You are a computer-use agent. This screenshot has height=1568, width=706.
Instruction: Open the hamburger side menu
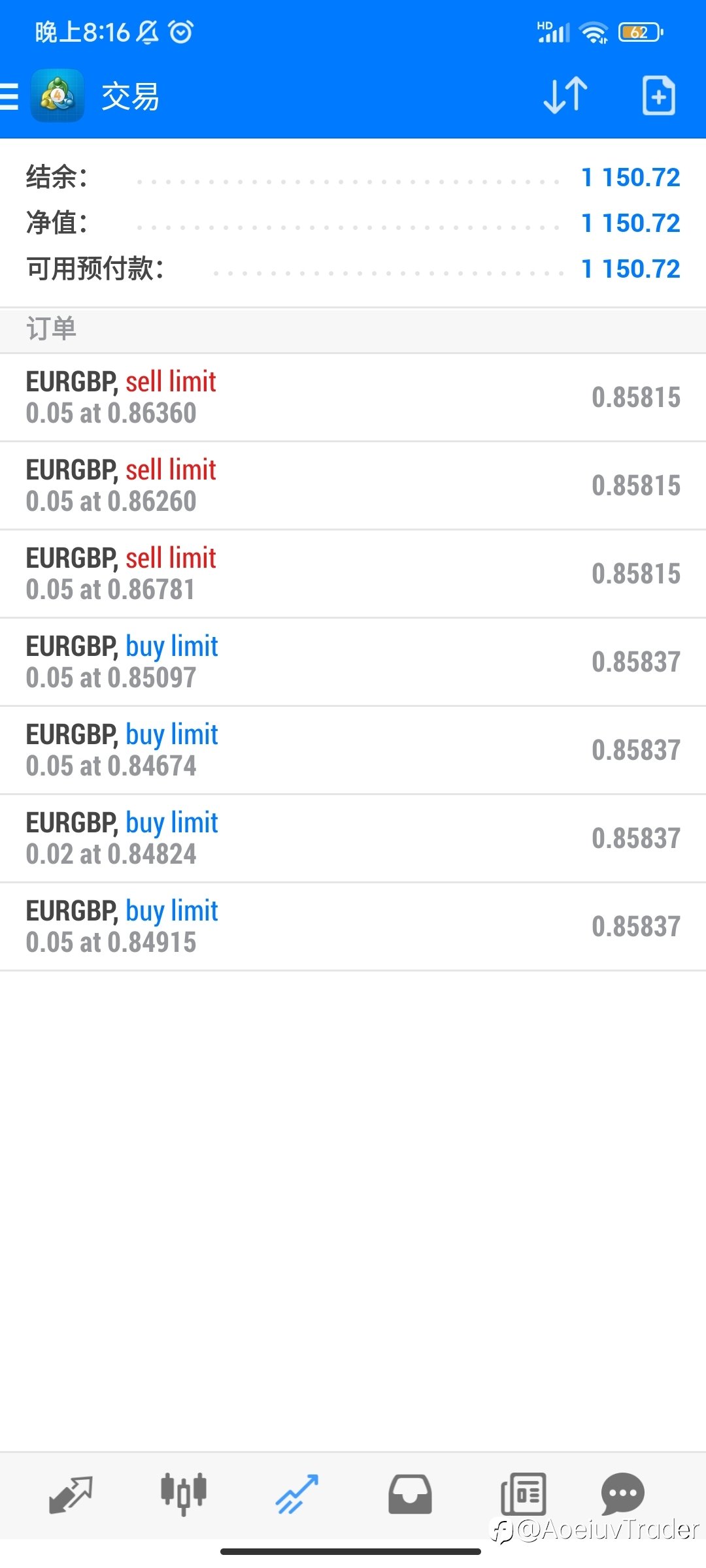(9, 97)
